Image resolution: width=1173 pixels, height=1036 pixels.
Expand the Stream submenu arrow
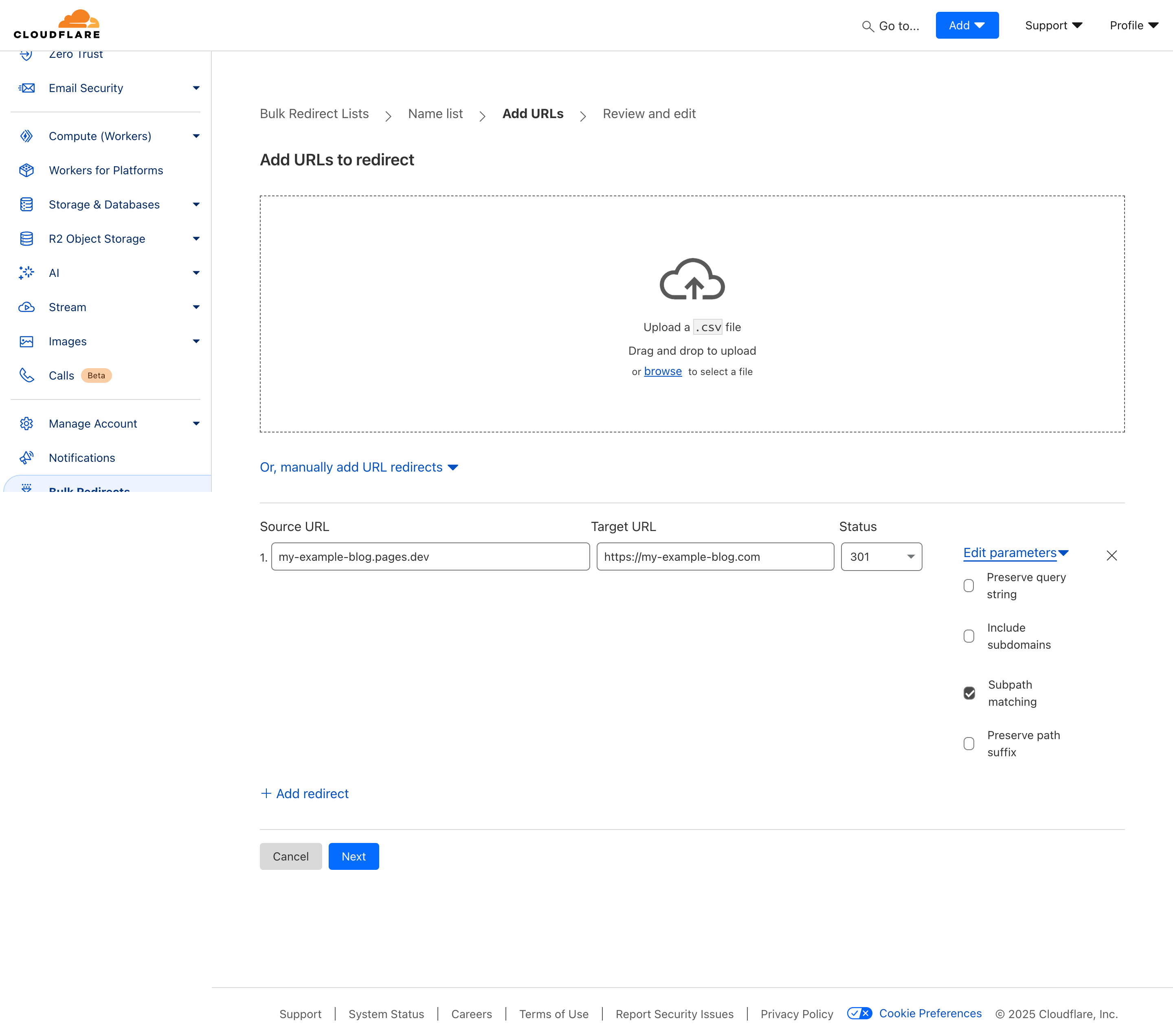[196, 307]
